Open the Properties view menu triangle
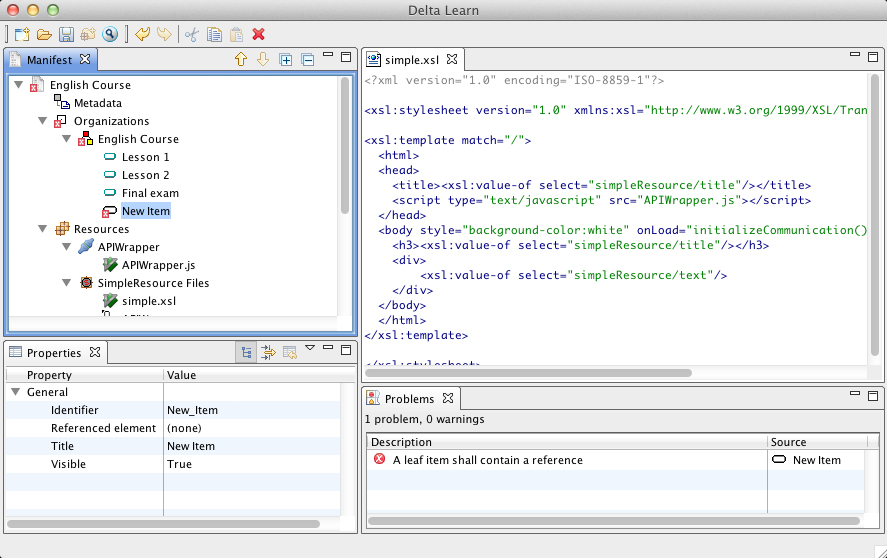The image size is (887, 558). pyautogui.click(x=309, y=348)
